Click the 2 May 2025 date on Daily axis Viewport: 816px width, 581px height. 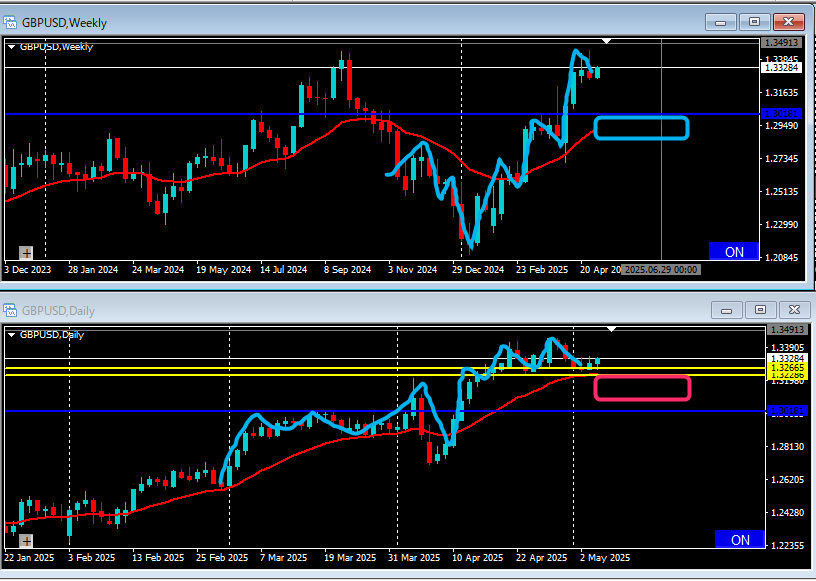pos(605,558)
